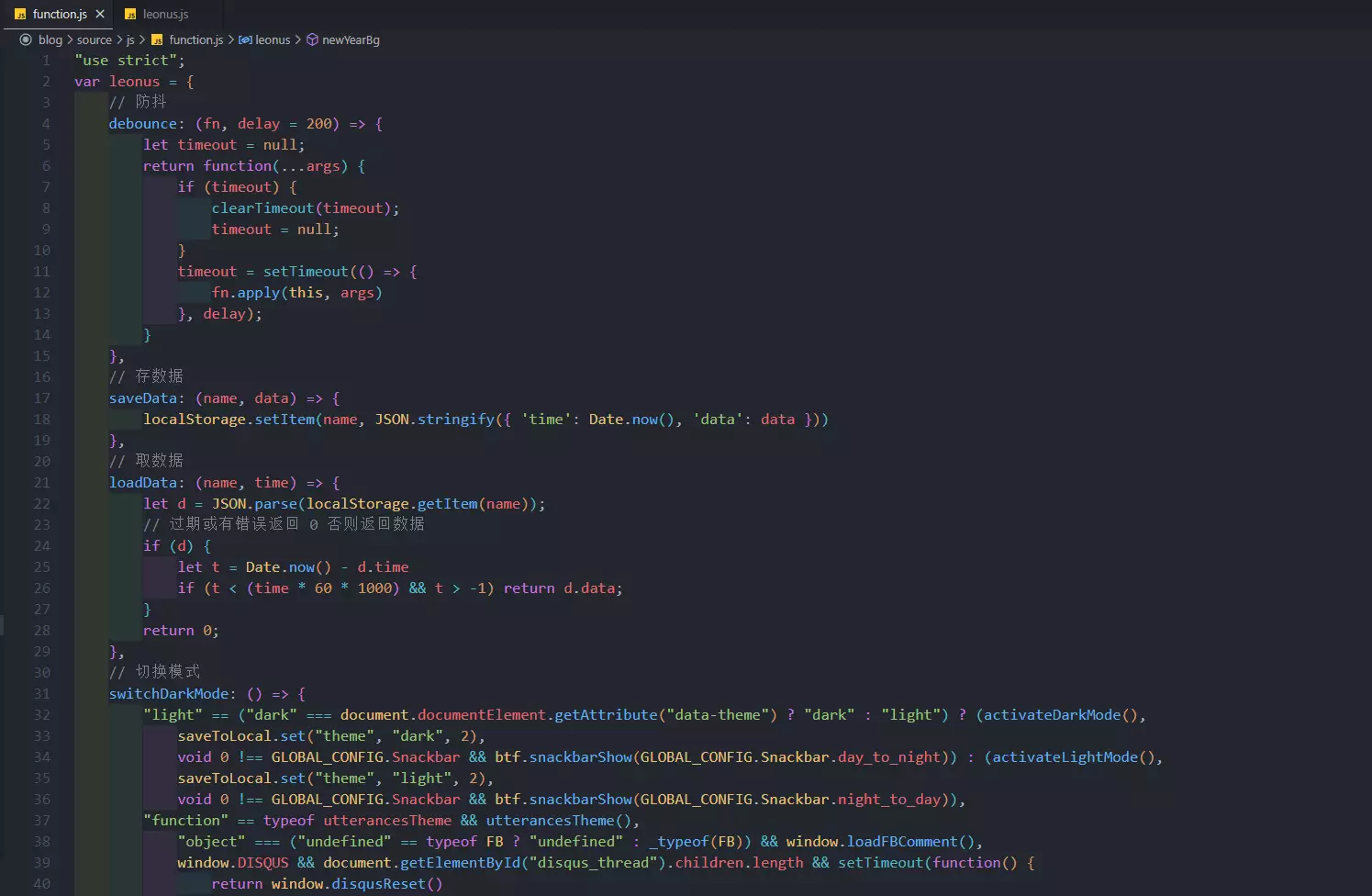The height and width of the screenshot is (896, 1372).
Task: Click the JS file icon on function.js tab
Action: (x=20, y=15)
